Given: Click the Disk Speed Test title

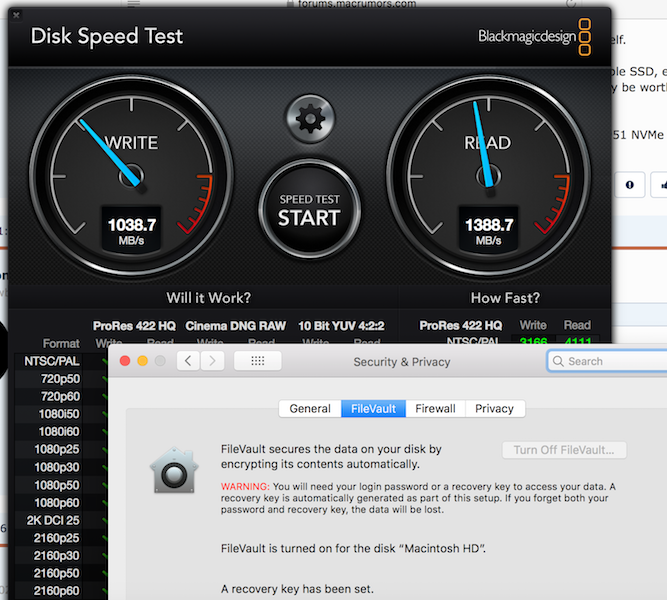Looking at the screenshot, I should [107, 36].
